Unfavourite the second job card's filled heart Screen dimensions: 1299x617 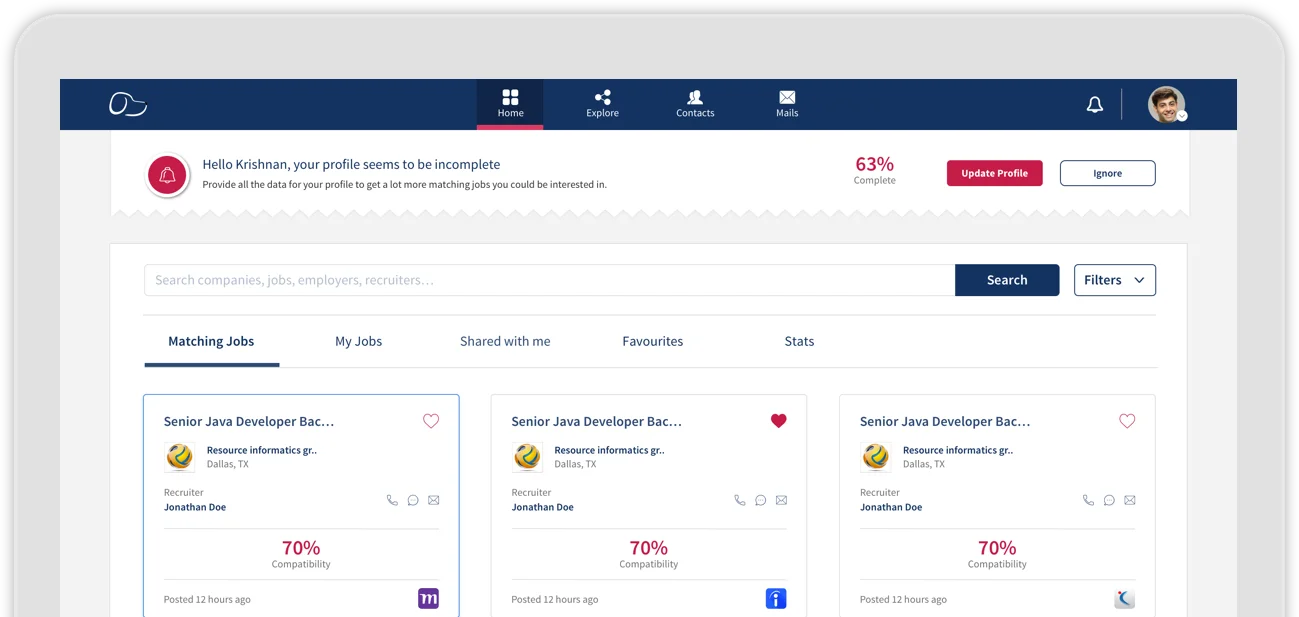(x=779, y=421)
